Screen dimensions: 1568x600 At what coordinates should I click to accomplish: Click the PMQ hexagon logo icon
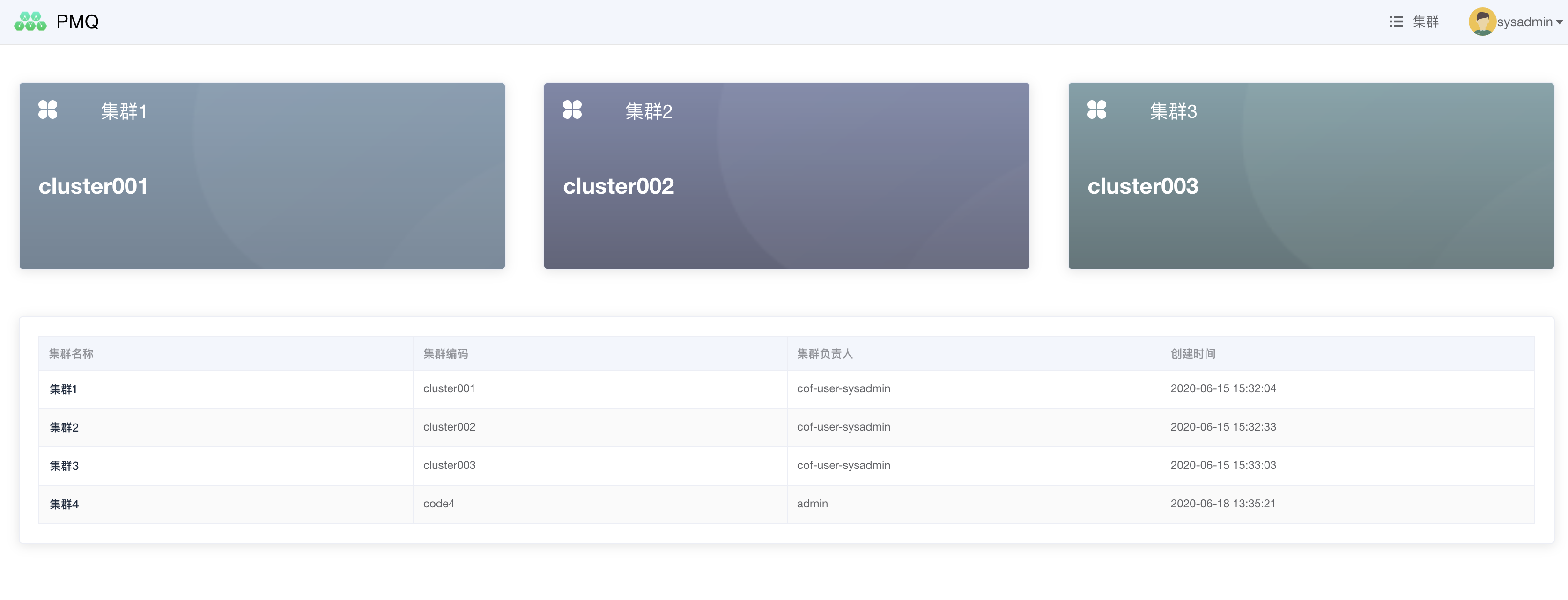click(x=30, y=22)
